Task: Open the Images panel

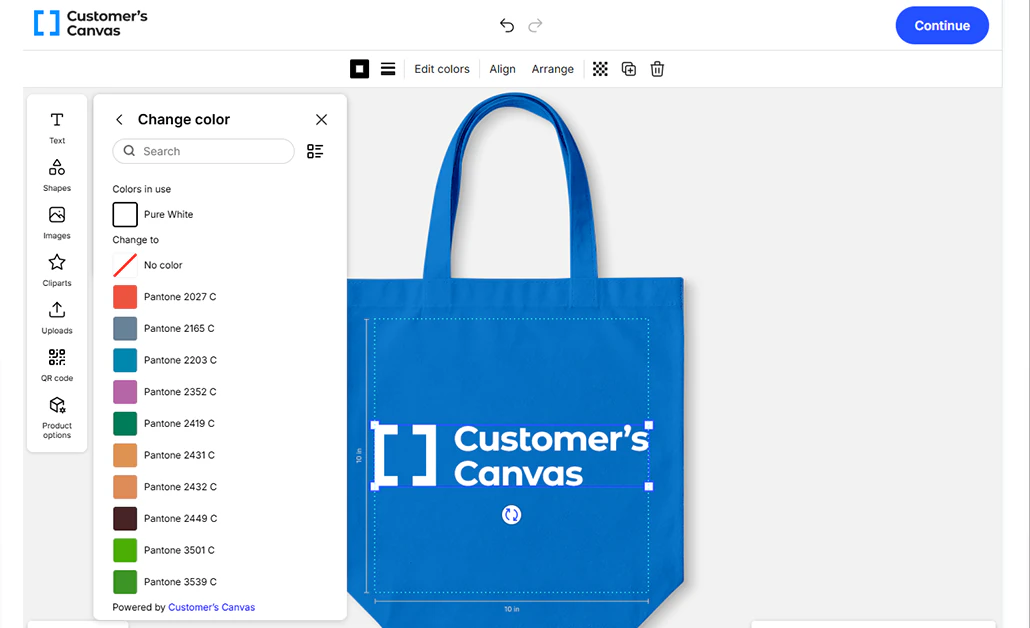Action: [x=57, y=223]
